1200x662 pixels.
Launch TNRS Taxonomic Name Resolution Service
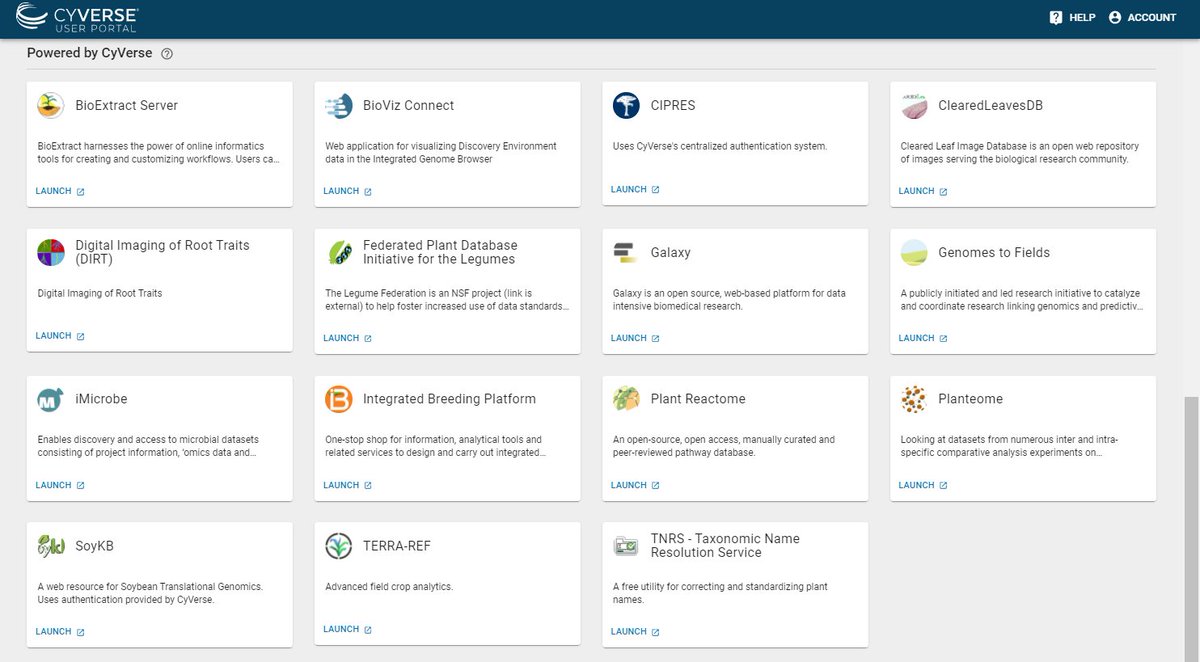pos(636,632)
